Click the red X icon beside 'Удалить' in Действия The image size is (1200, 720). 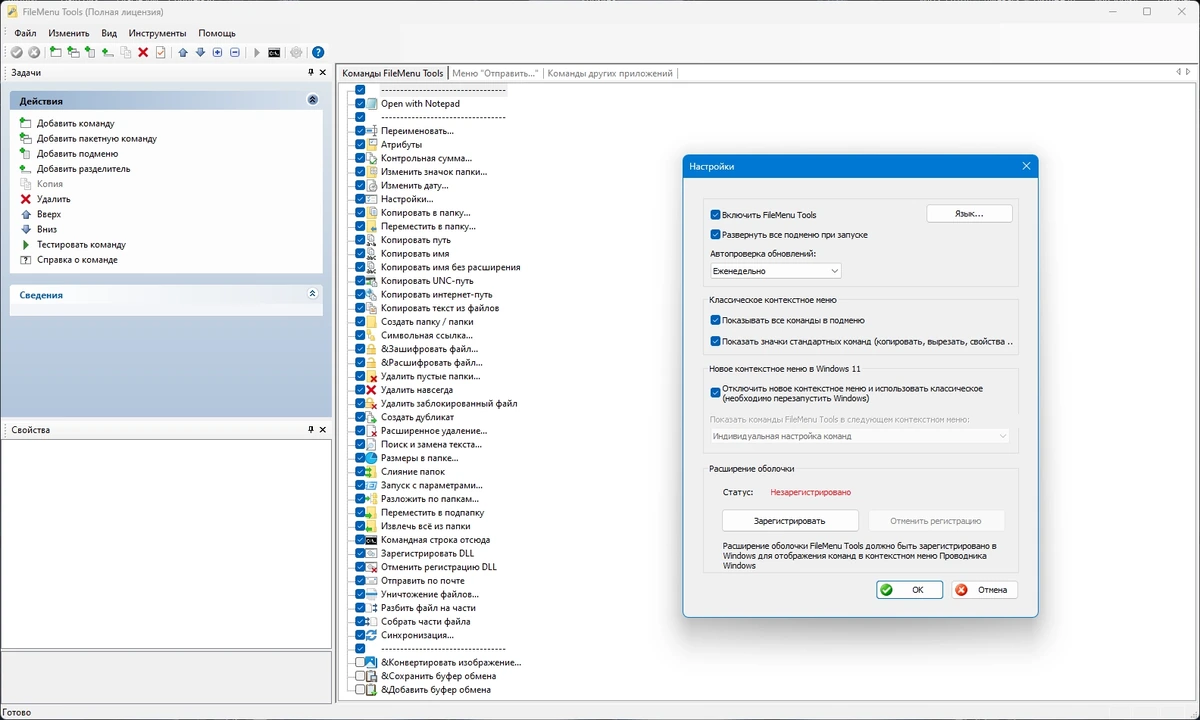pos(26,199)
